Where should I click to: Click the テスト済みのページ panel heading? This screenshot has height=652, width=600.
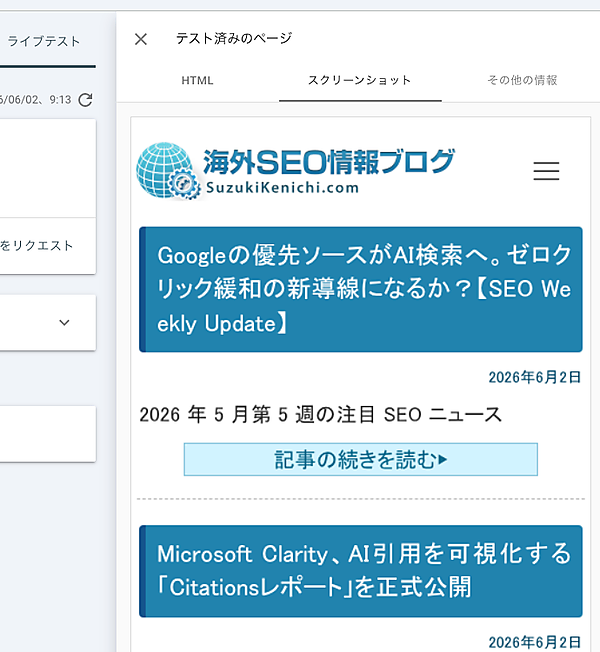[x=234, y=39]
